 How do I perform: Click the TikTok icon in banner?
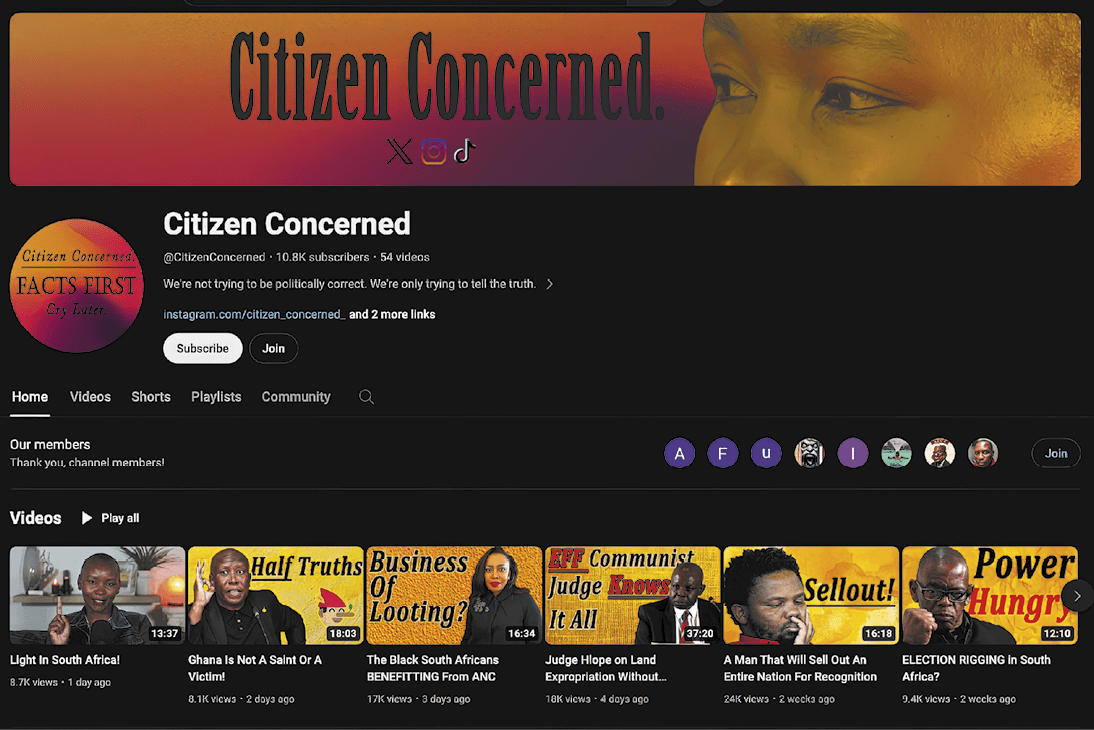point(465,151)
